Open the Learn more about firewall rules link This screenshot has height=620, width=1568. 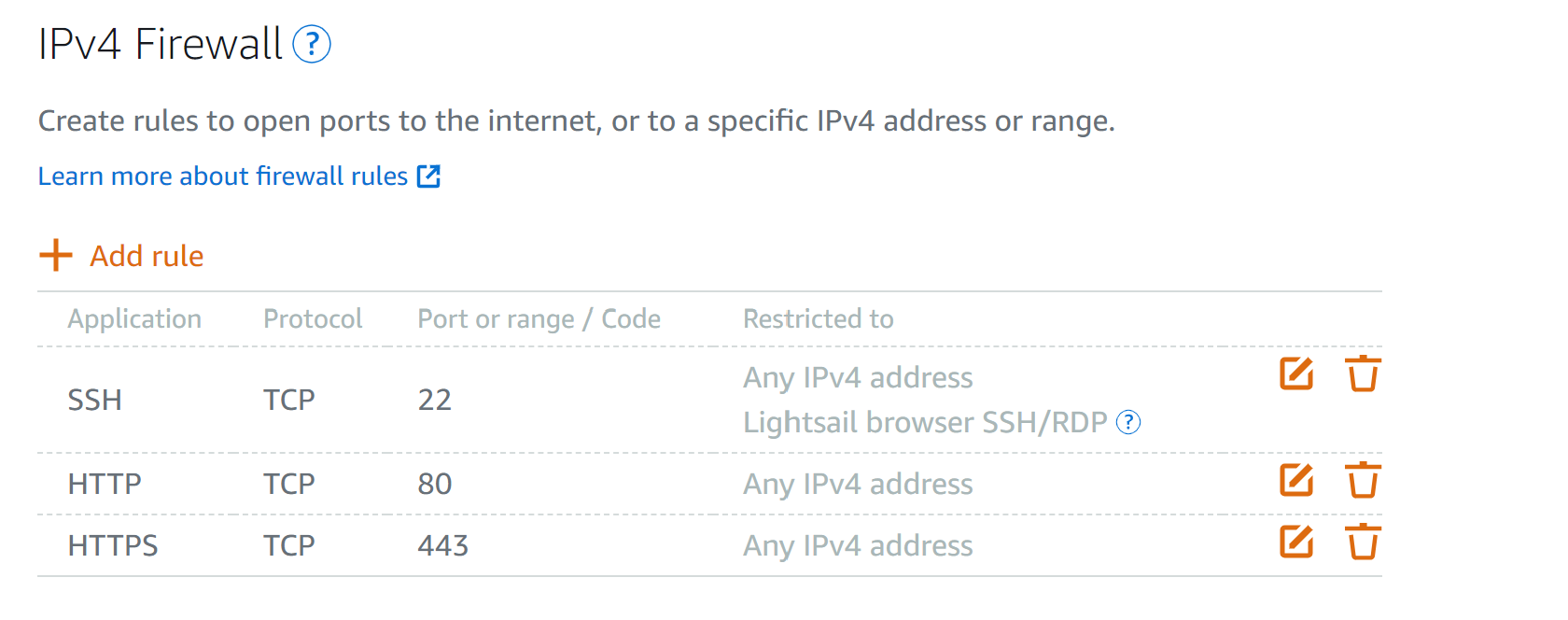click(x=222, y=176)
